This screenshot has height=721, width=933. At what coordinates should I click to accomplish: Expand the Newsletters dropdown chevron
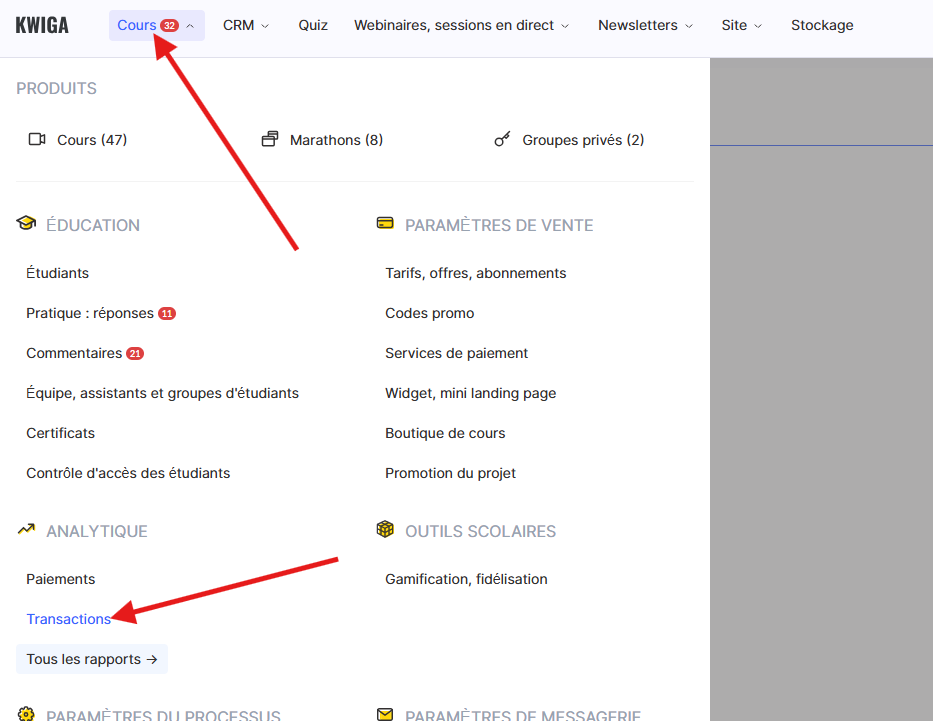tap(689, 26)
